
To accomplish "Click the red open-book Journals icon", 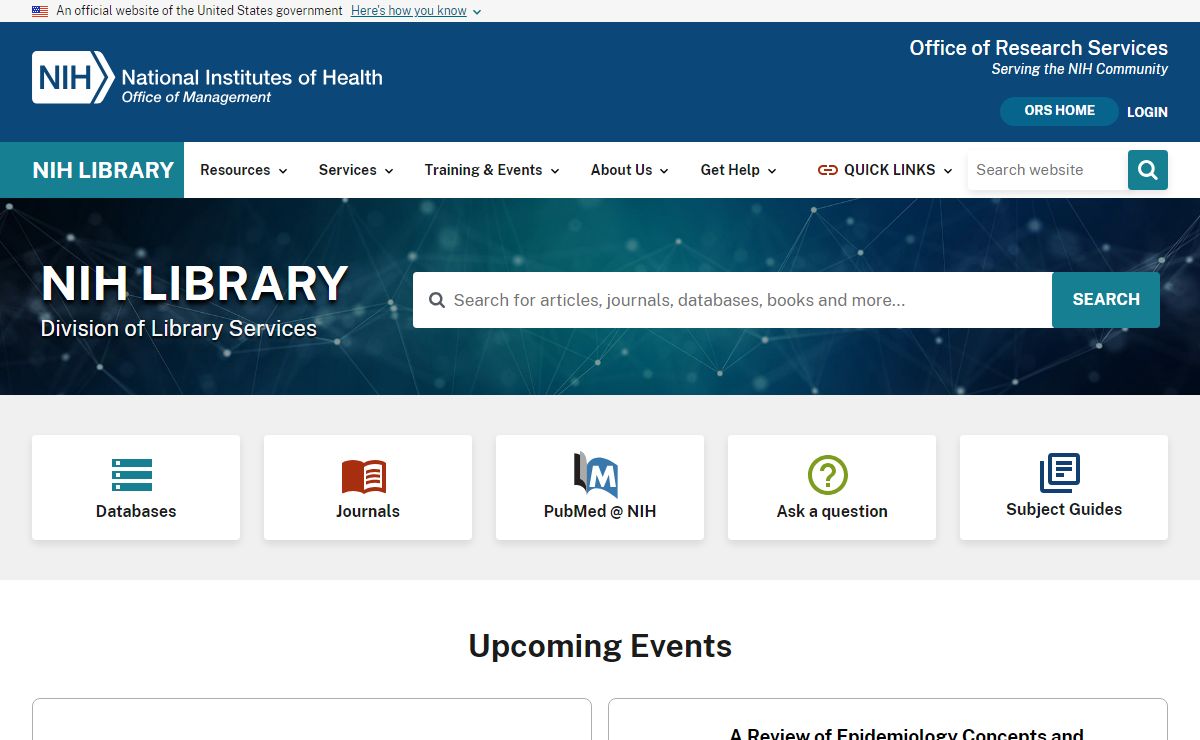I will (x=364, y=476).
